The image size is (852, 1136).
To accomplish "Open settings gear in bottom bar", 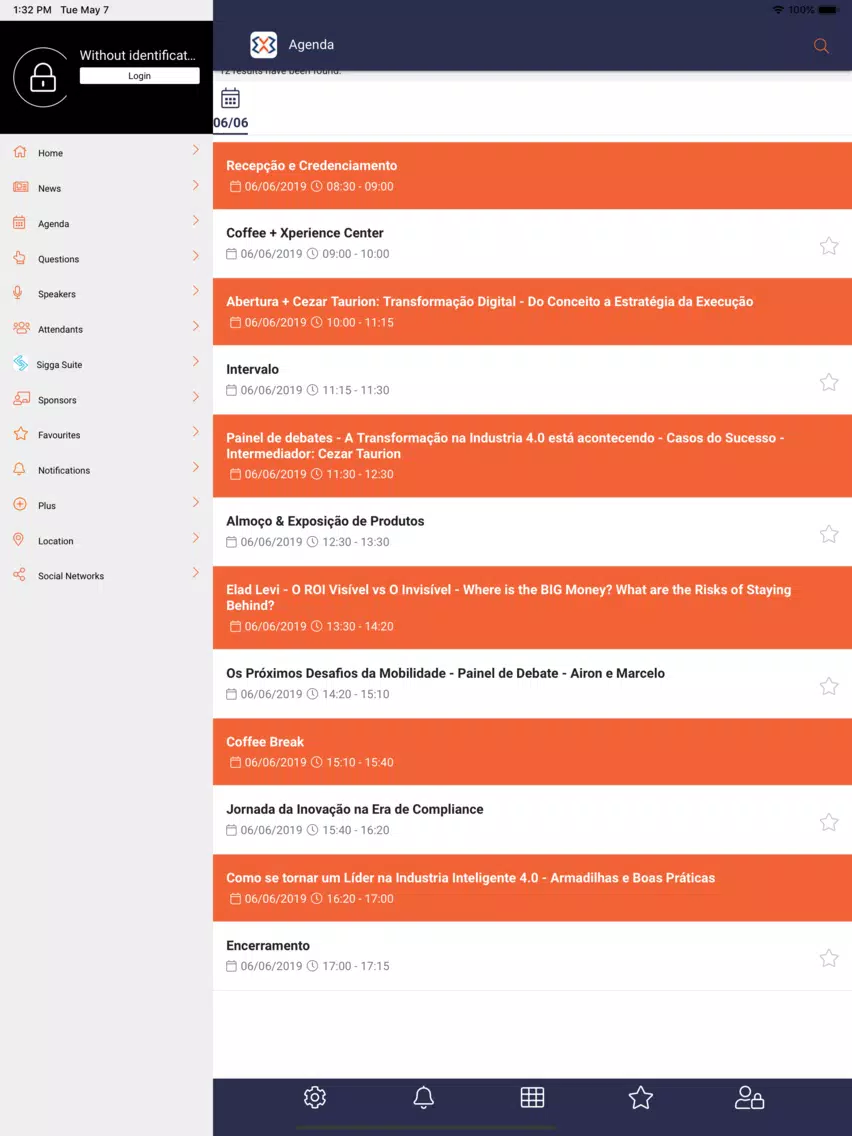I will 314,1098.
